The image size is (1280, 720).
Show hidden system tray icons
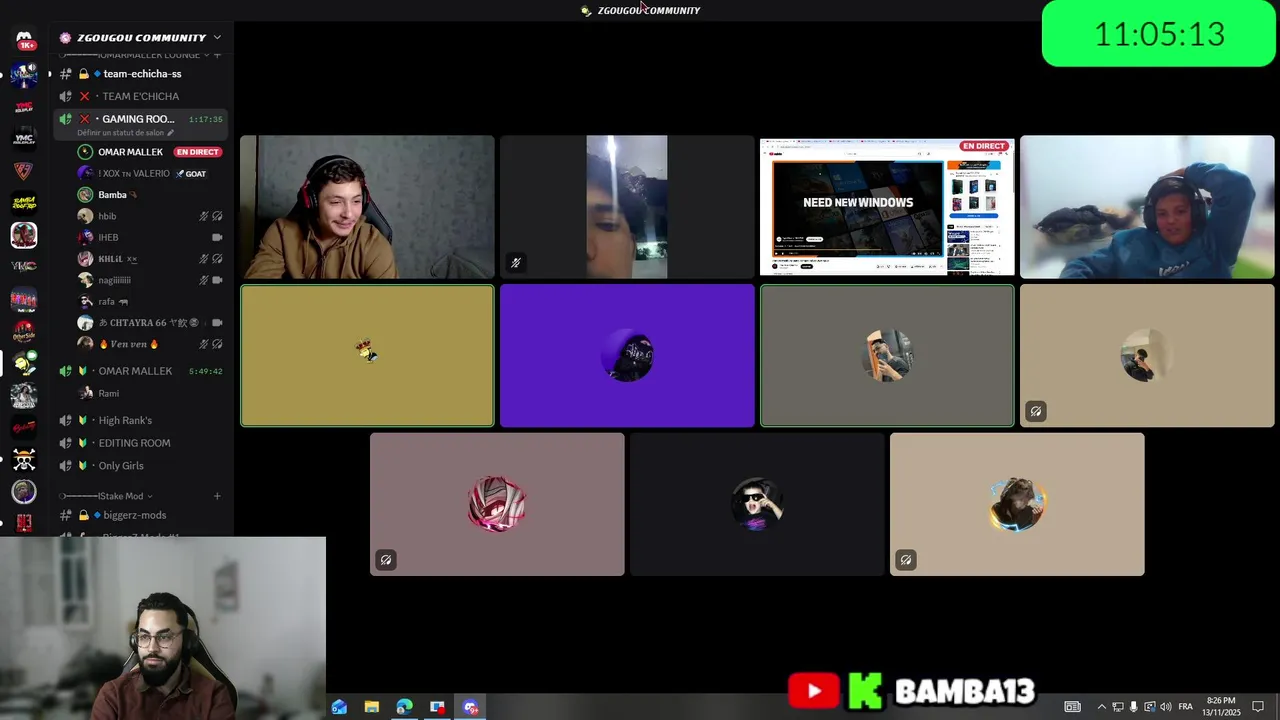coord(1101,707)
